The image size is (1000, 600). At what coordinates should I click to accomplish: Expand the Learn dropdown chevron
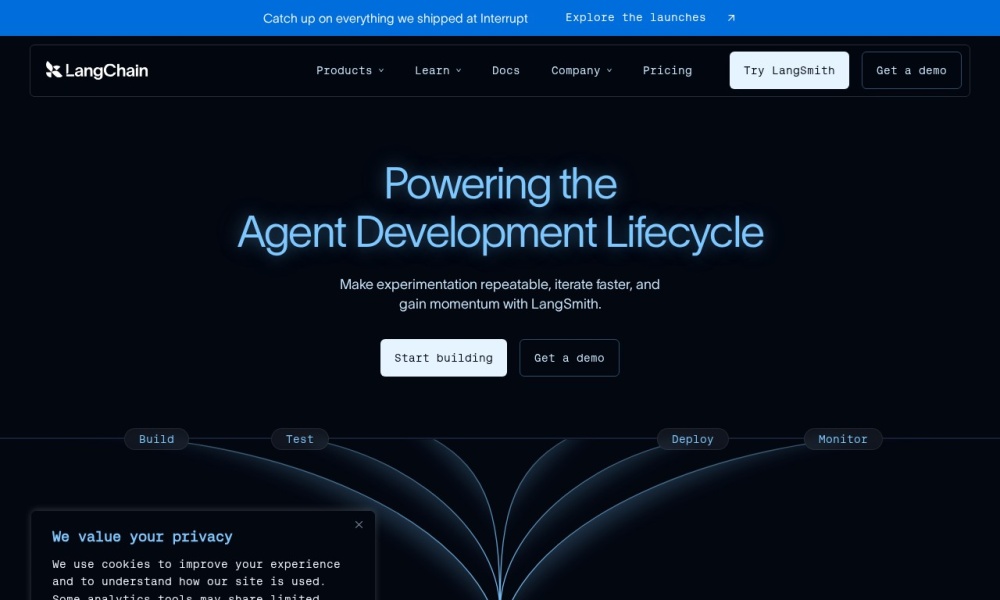459,71
